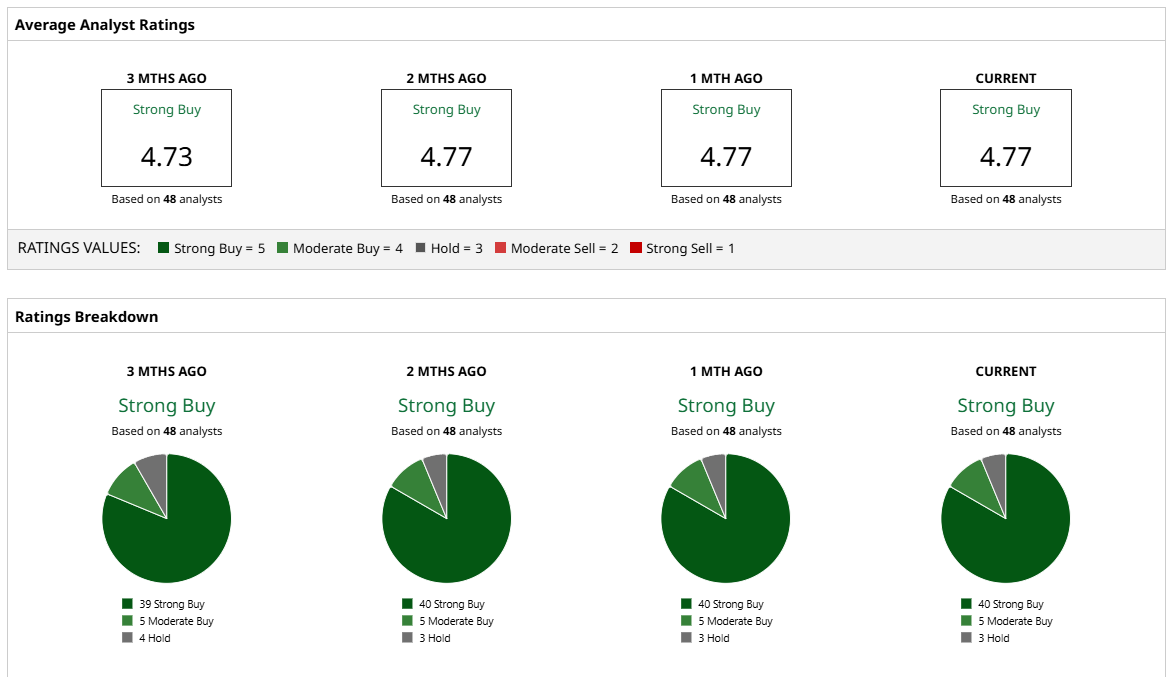Screen dimensions: 1173x677
Task: Select the gray Hold = 3 legend swatch
Action: [x=420, y=248]
